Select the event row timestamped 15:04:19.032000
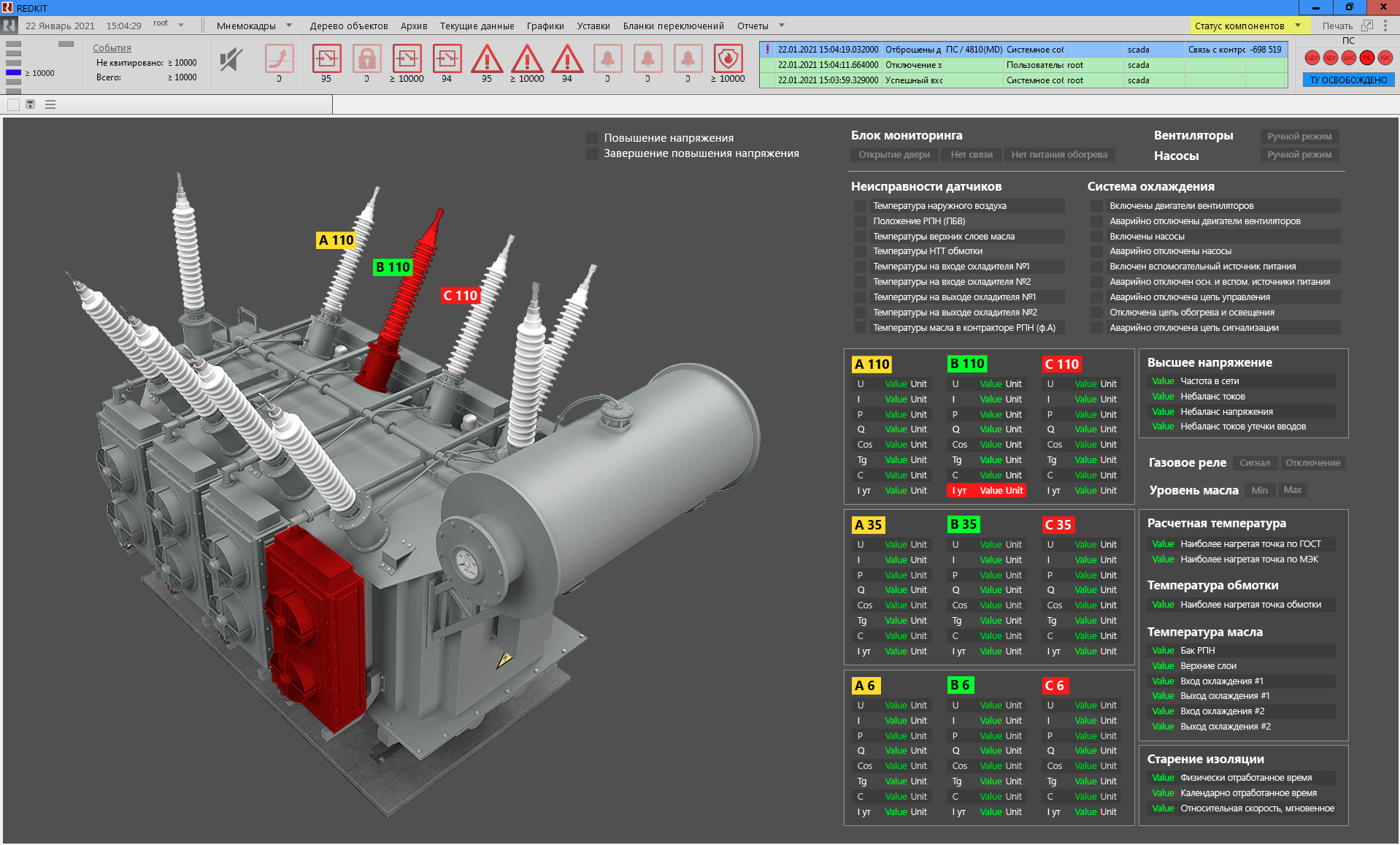The width and height of the screenshot is (1400, 845). pos(1023,50)
